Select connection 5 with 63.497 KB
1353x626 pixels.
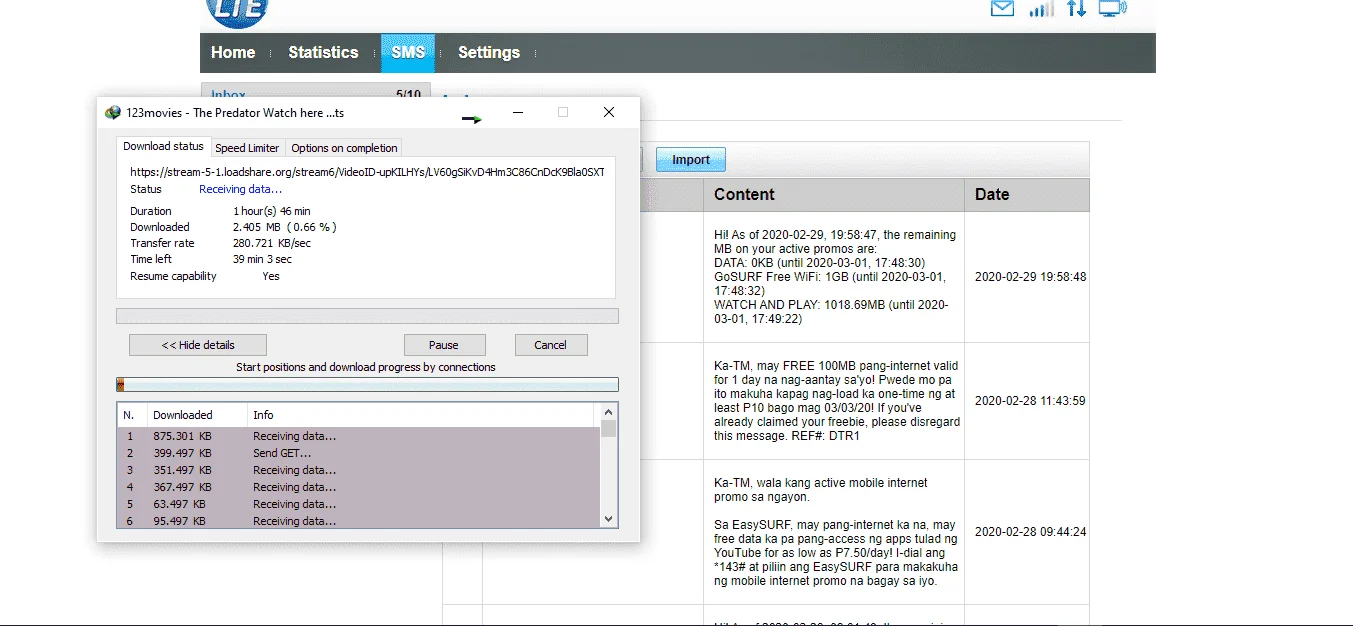[x=358, y=504]
